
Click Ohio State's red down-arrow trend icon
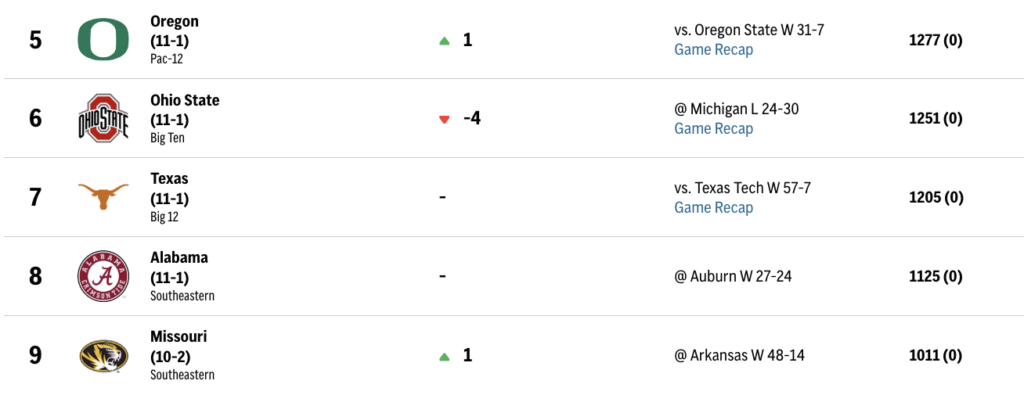(444, 119)
